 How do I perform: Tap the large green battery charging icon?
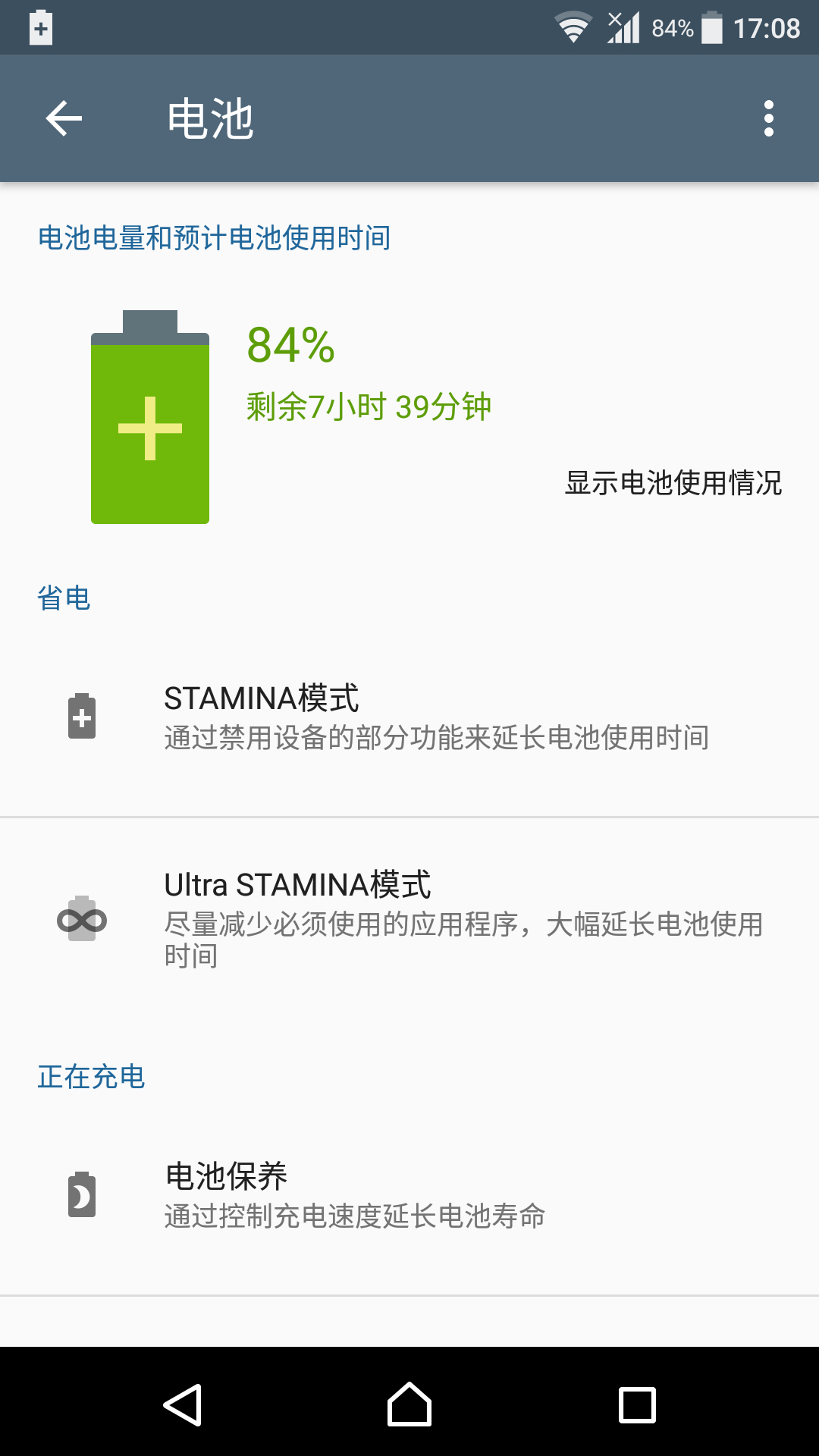150,417
